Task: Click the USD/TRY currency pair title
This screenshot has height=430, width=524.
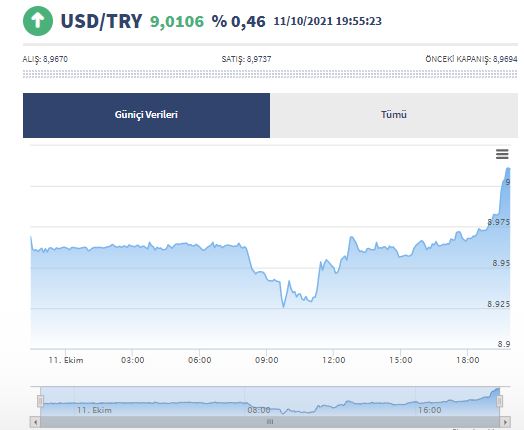Action: [102, 21]
